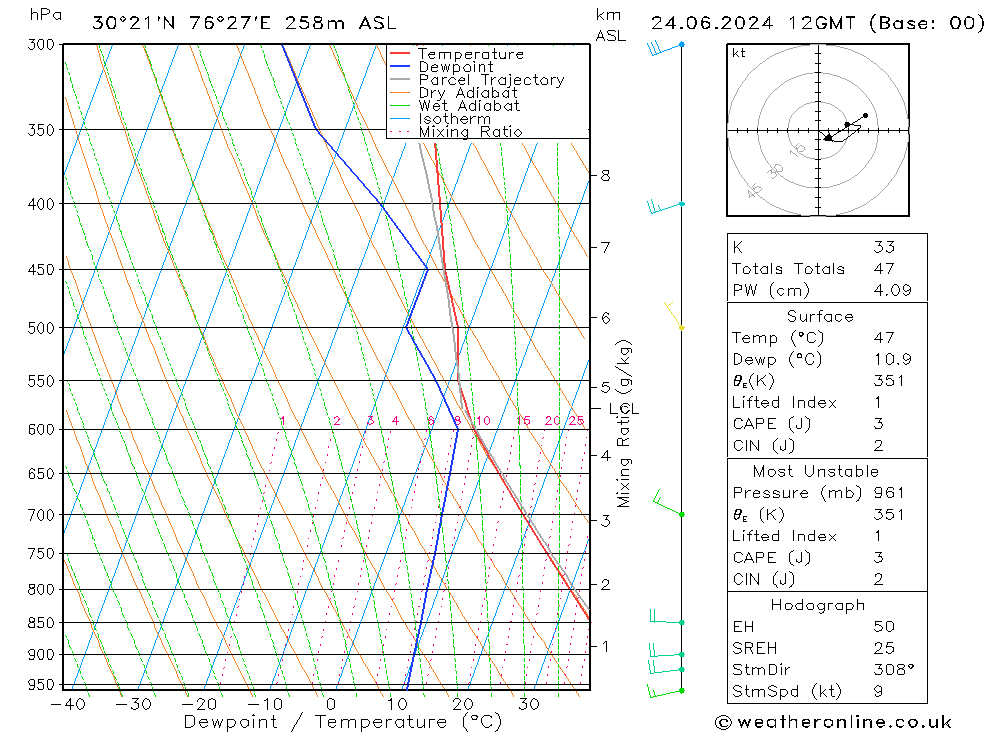
Task: Click the 4 km altitude tick label
Action: coord(605,455)
